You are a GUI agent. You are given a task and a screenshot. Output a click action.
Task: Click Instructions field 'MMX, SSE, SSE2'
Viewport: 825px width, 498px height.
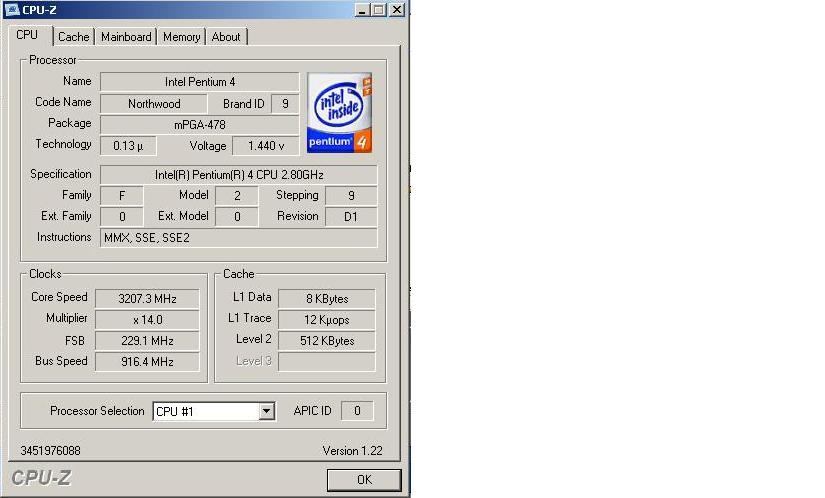click(239, 238)
